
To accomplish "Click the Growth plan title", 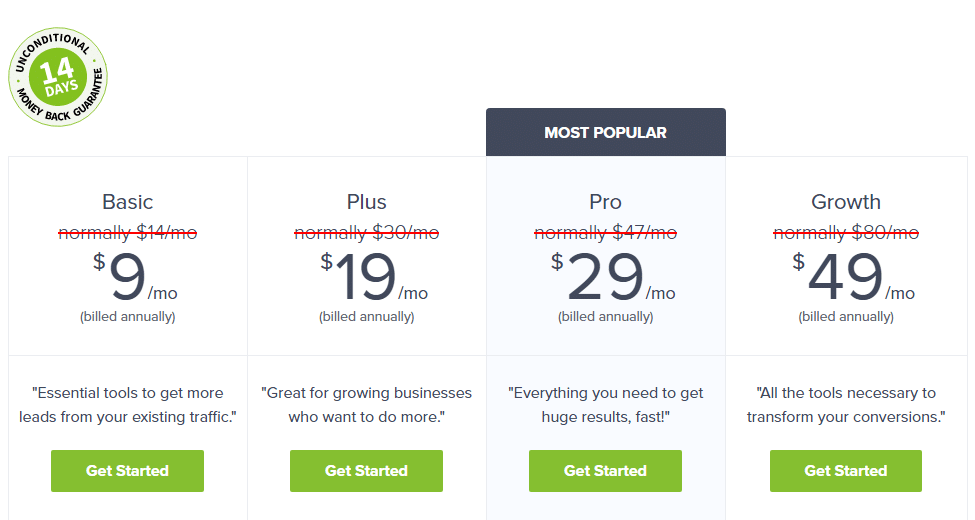I will click(x=846, y=202).
